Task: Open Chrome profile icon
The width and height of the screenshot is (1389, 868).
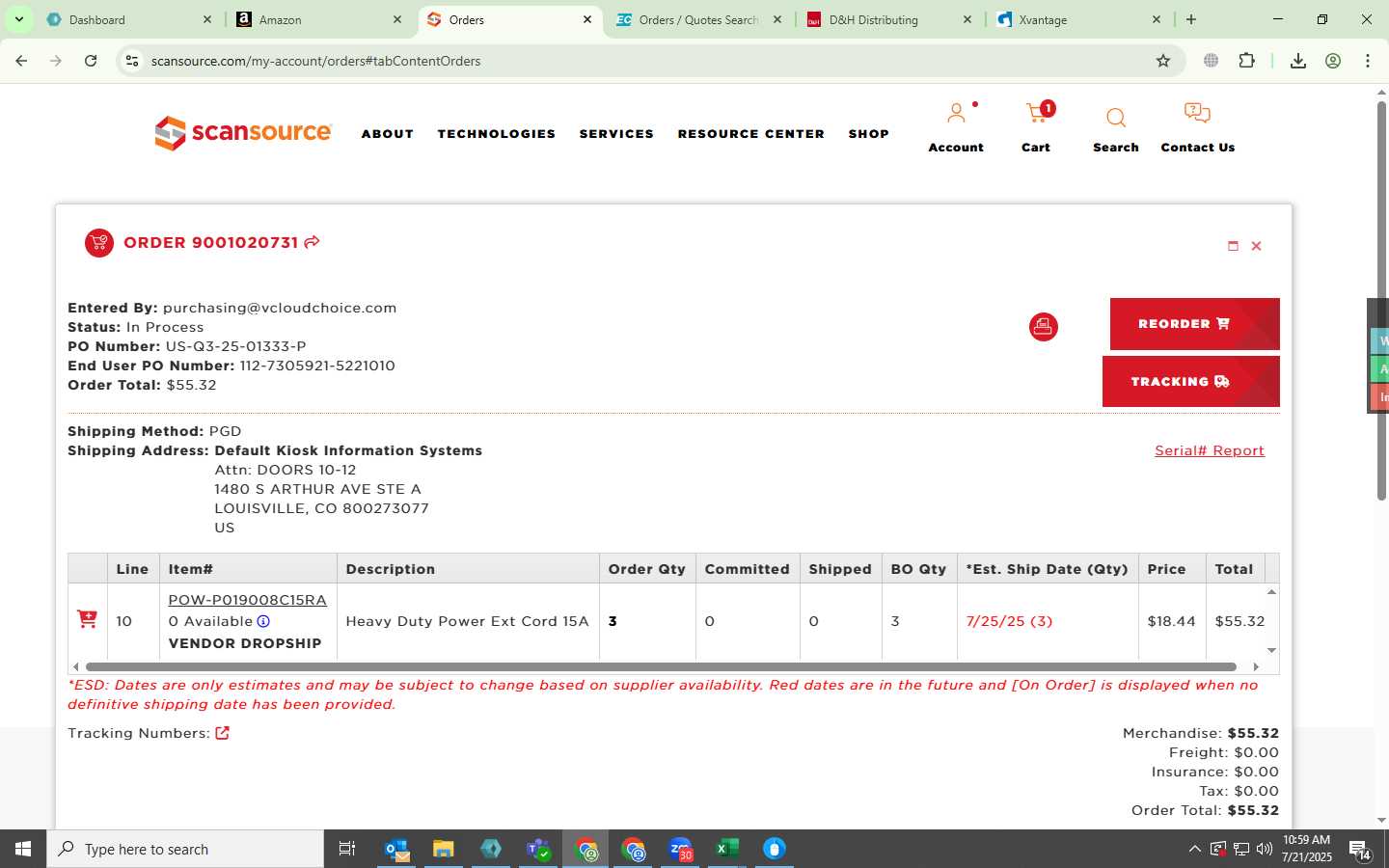Action: pyautogui.click(x=1333, y=61)
